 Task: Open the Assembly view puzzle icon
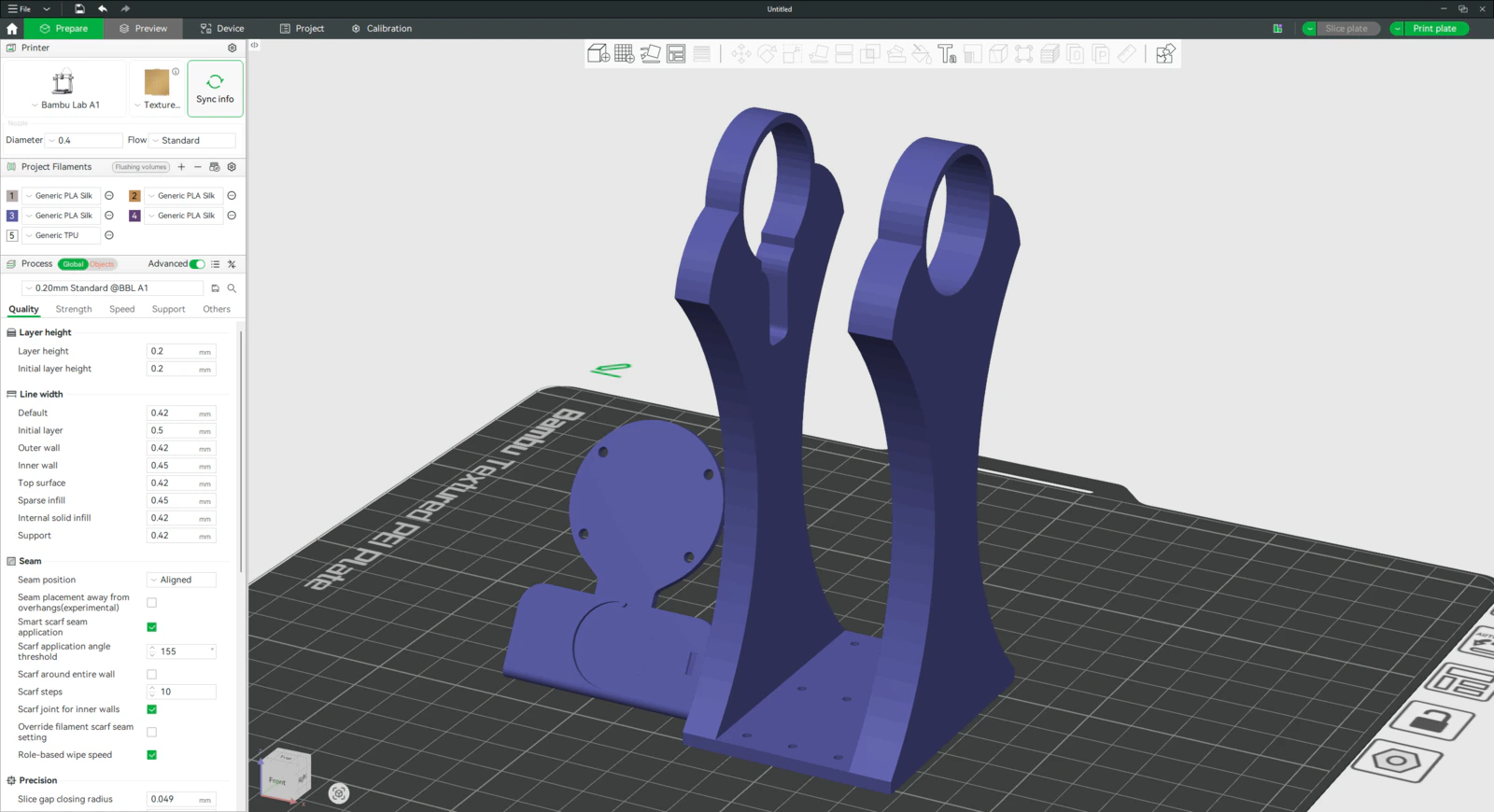click(x=1165, y=54)
